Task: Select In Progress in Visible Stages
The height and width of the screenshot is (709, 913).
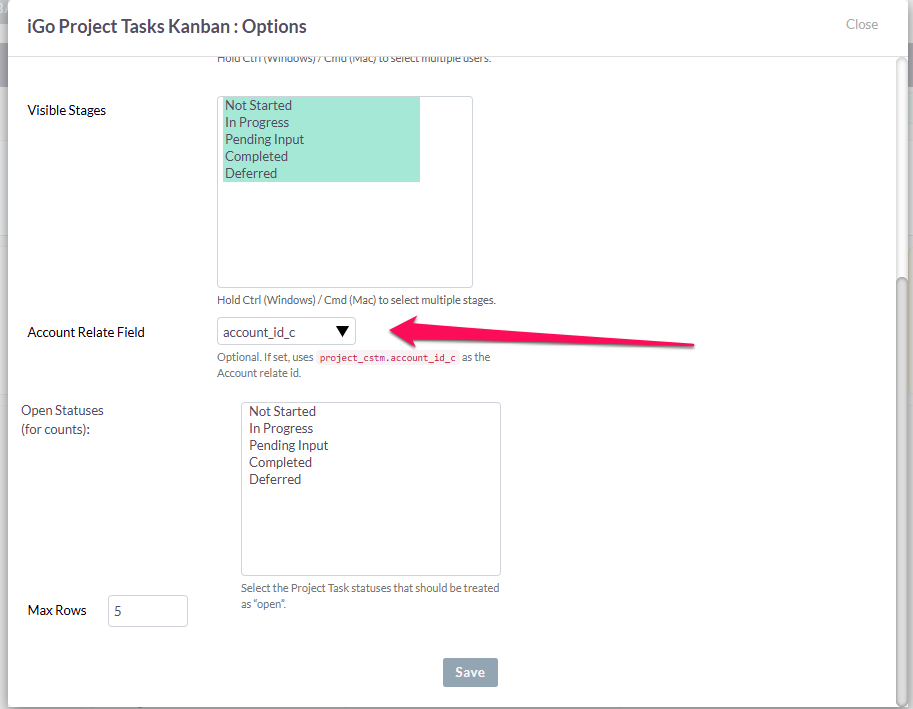Action: [x=321, y=122]
